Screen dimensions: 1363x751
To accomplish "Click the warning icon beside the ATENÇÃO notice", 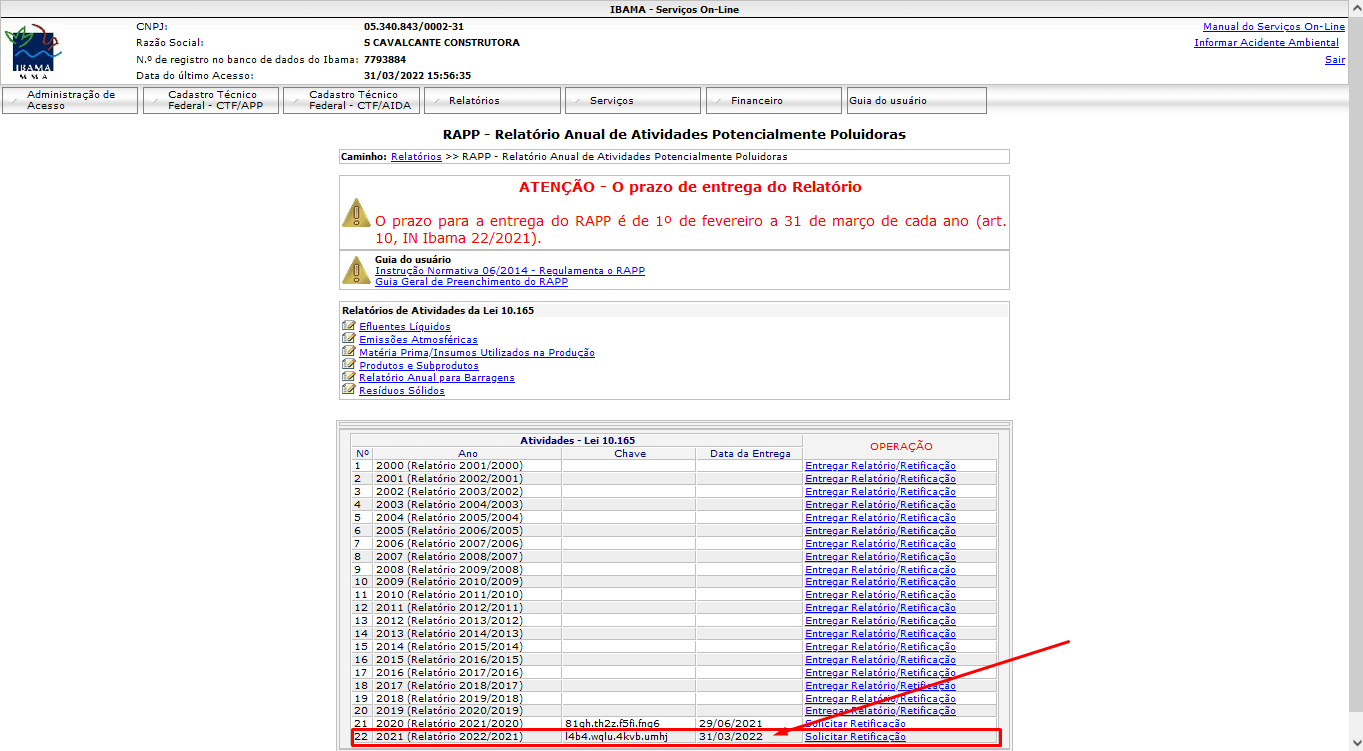I will click(356, 212).
